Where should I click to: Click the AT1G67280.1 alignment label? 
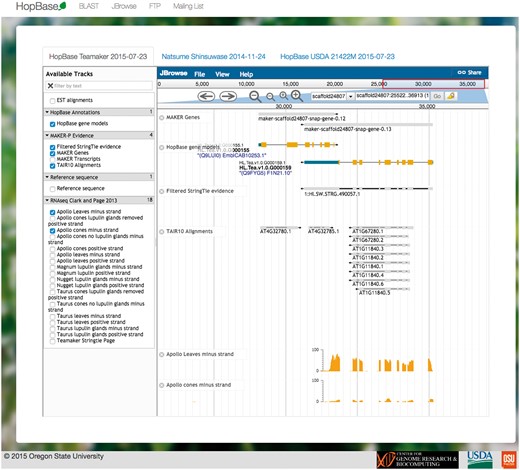point(368,231)
